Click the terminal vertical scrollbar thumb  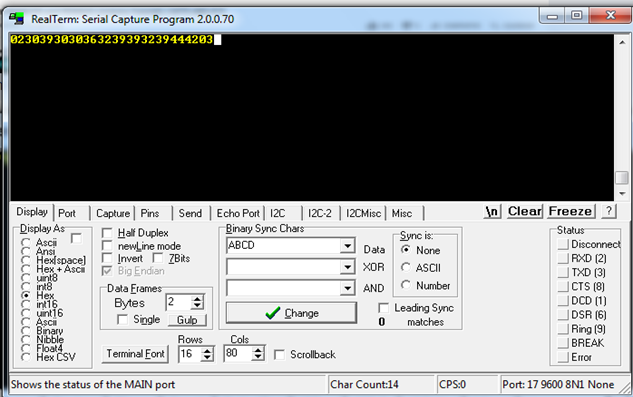tap(622, 177)
